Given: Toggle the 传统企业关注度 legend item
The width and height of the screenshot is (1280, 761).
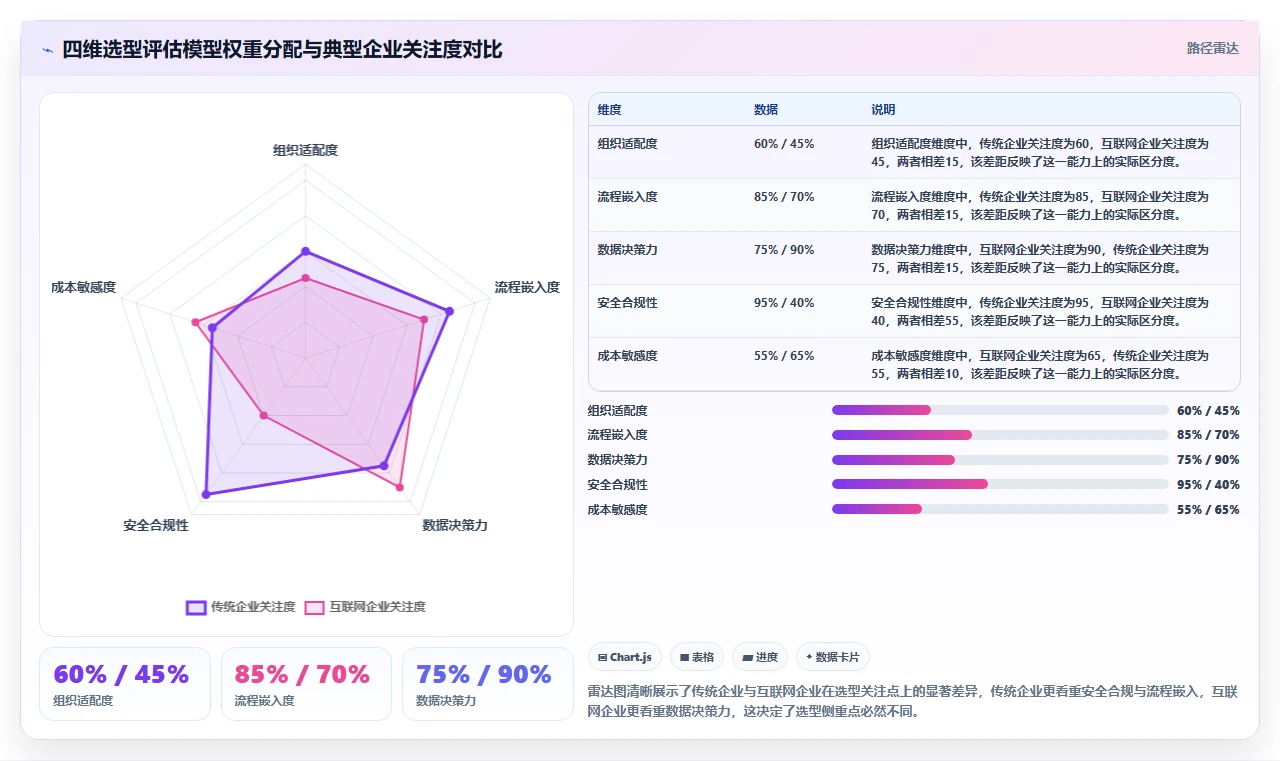Looking at the screenshot, I should [241, 607].
